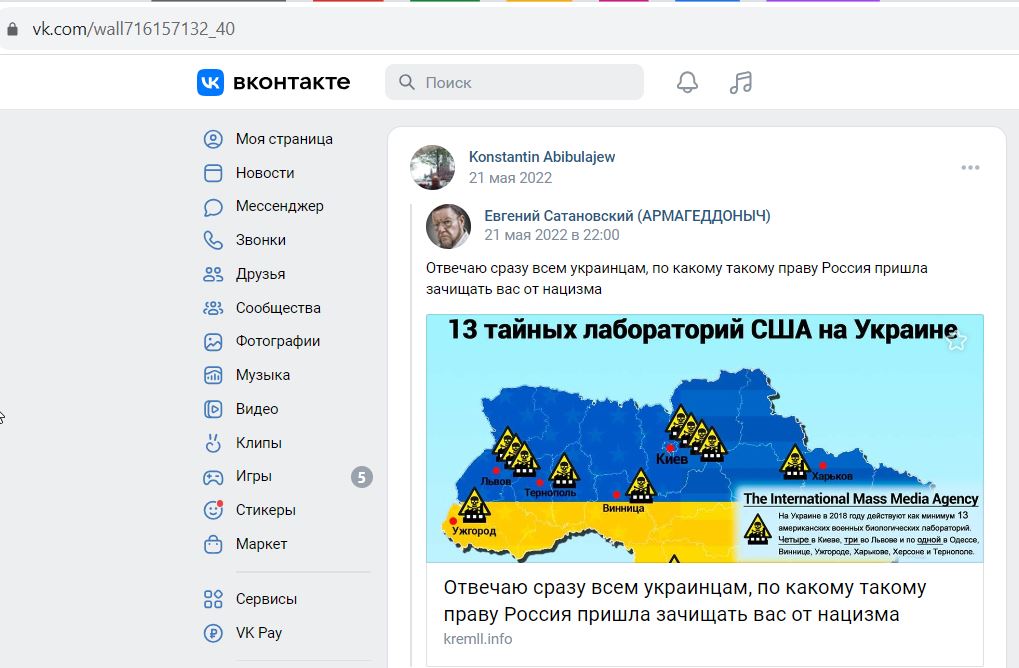The image size is (1019, 668).
Task: Click the Друзья people icon
Action: pos(213,274)
